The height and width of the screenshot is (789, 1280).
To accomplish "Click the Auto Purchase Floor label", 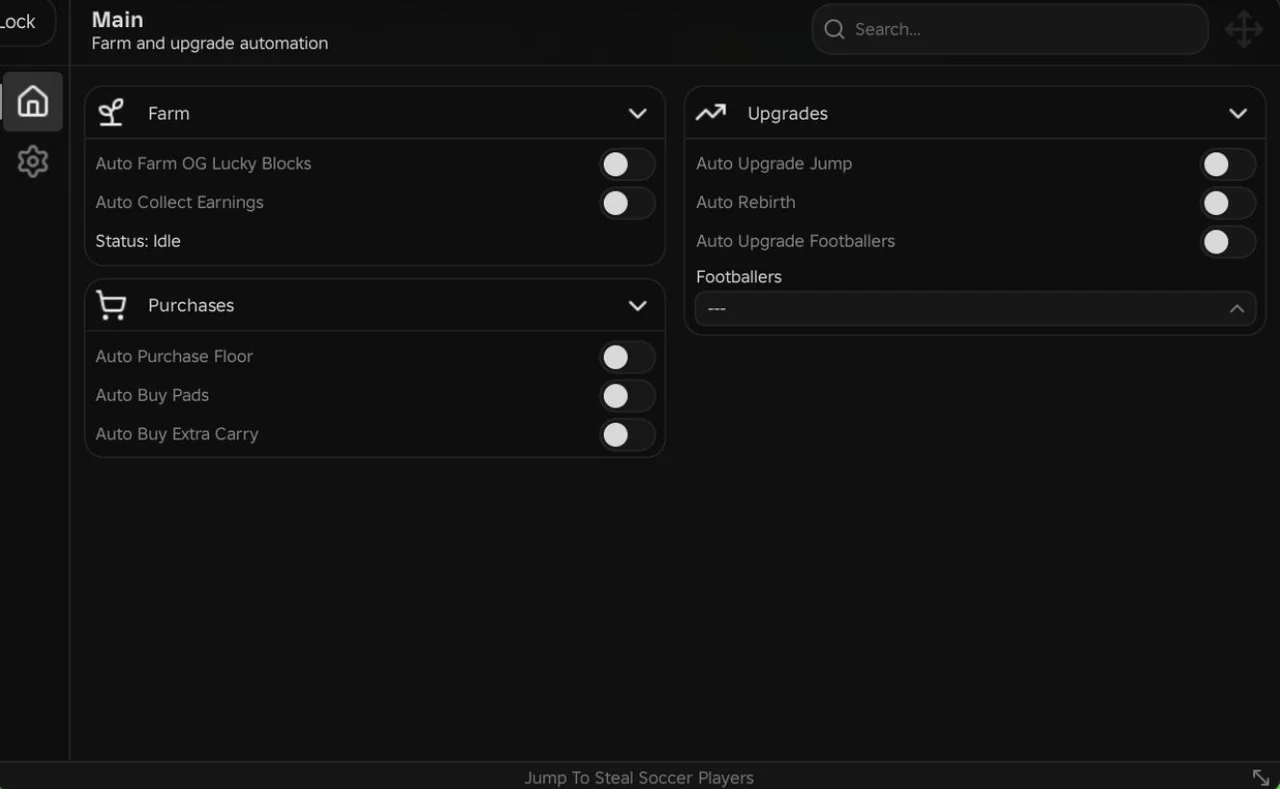I will pos(174,356).
